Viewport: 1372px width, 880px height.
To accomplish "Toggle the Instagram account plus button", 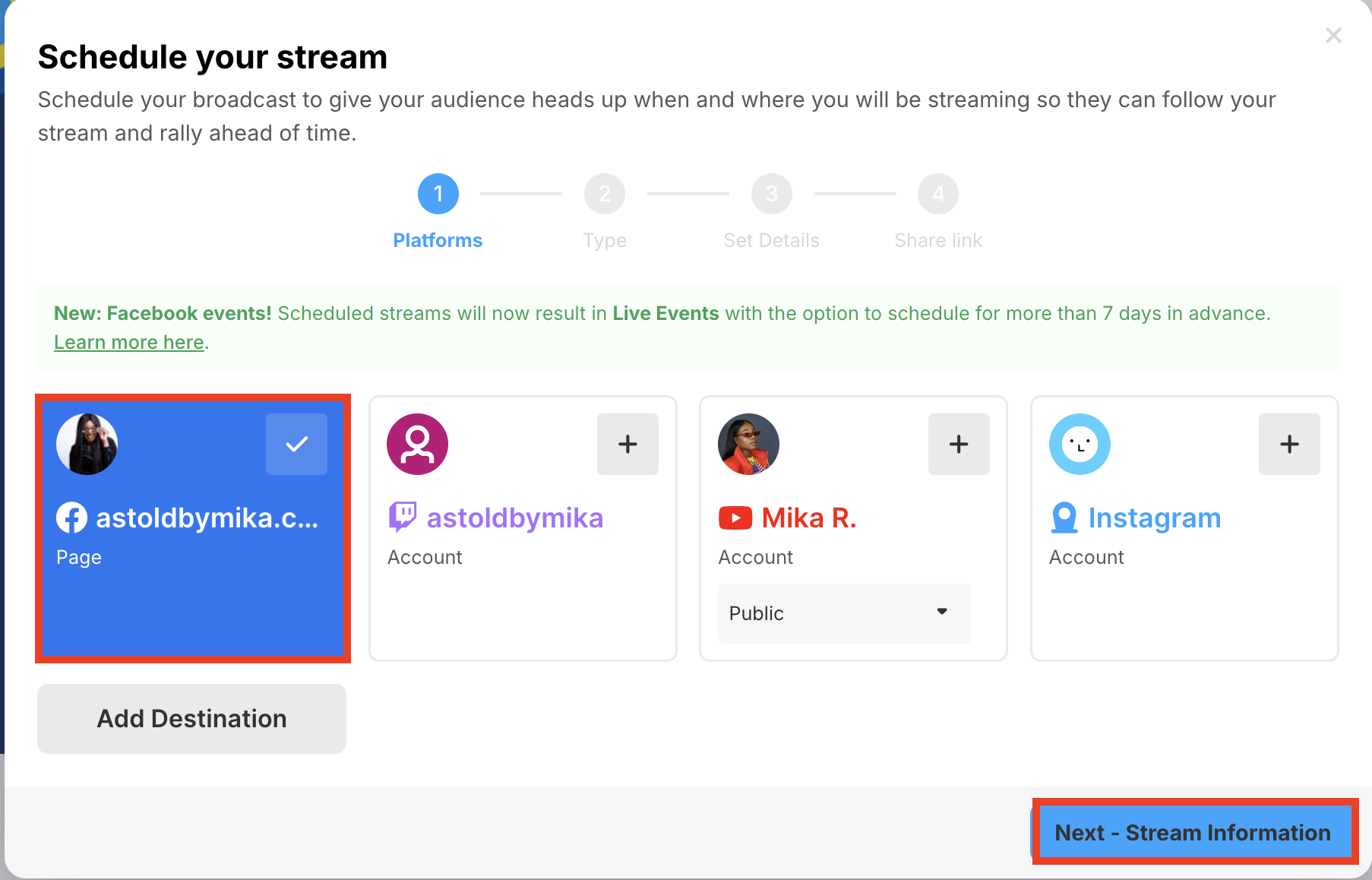I will [x=1288, y=444].
